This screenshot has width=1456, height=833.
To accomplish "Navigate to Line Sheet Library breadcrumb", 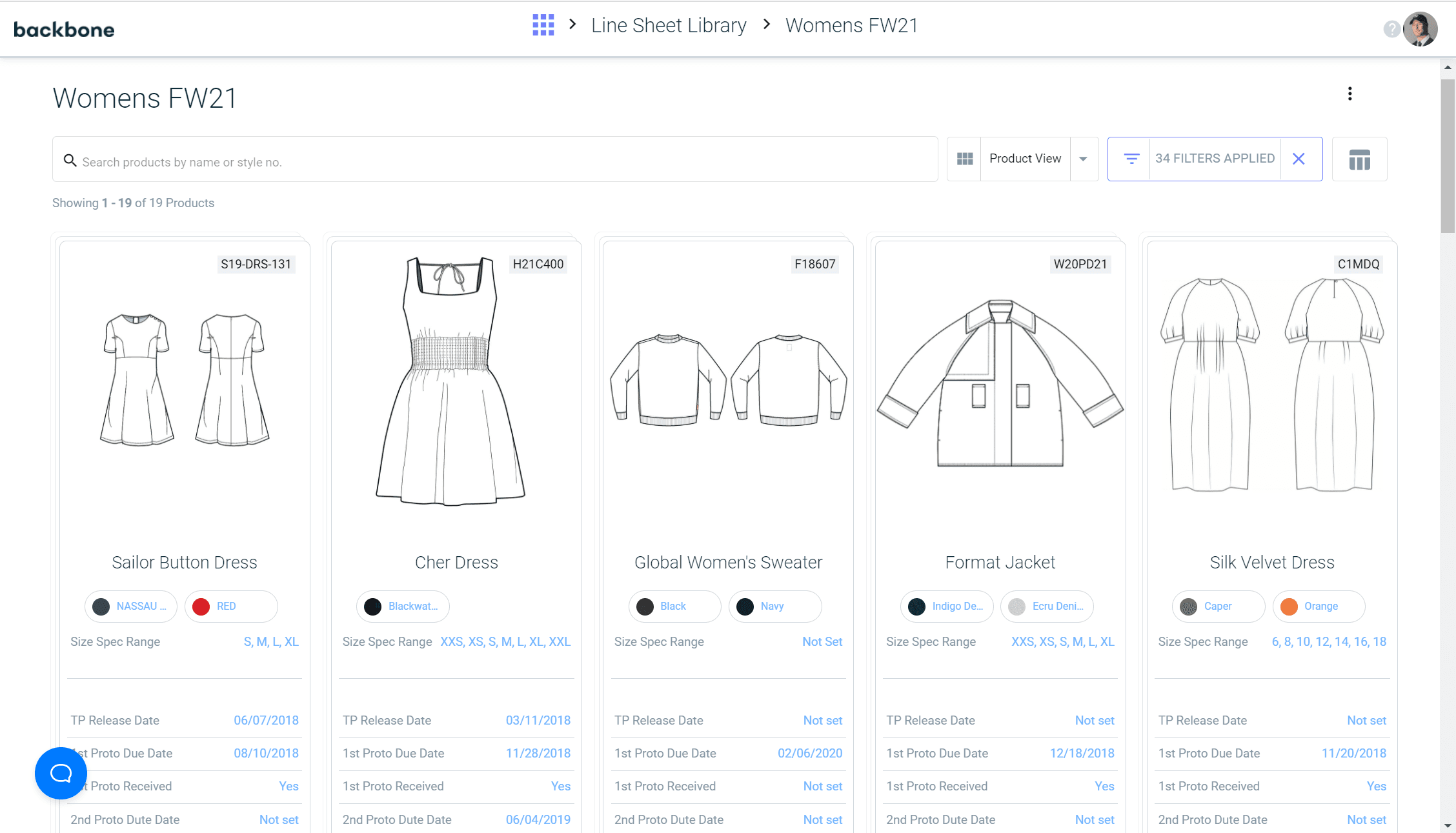I will 668,25.
